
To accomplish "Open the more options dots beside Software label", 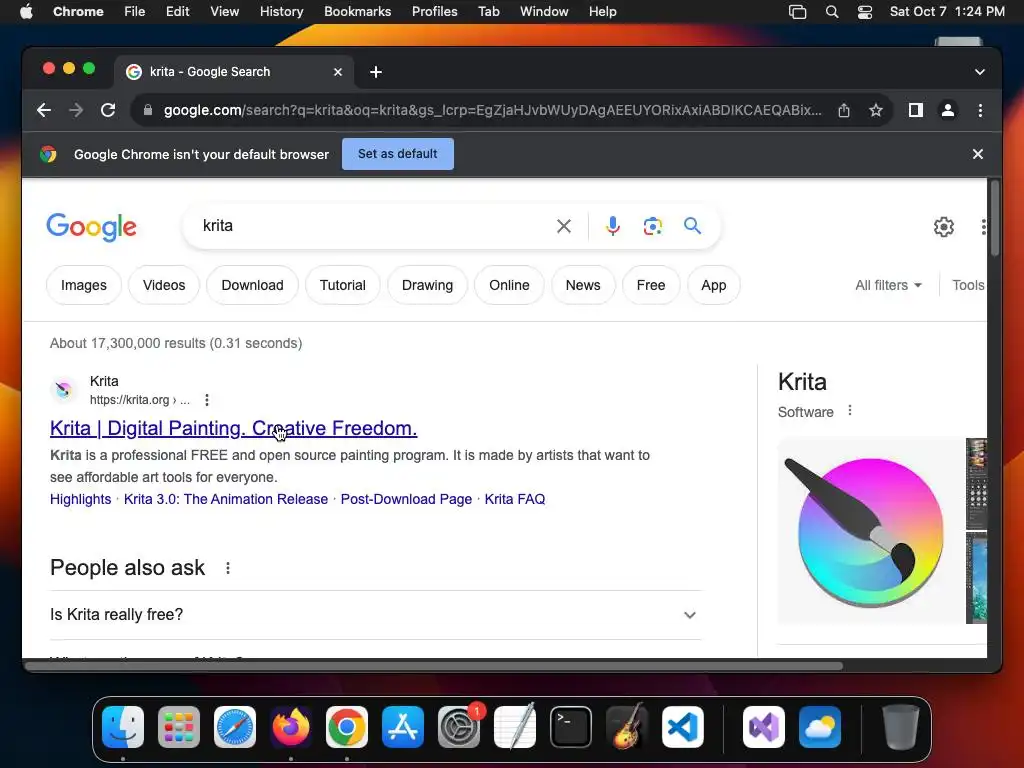I will tap(849, 410).
